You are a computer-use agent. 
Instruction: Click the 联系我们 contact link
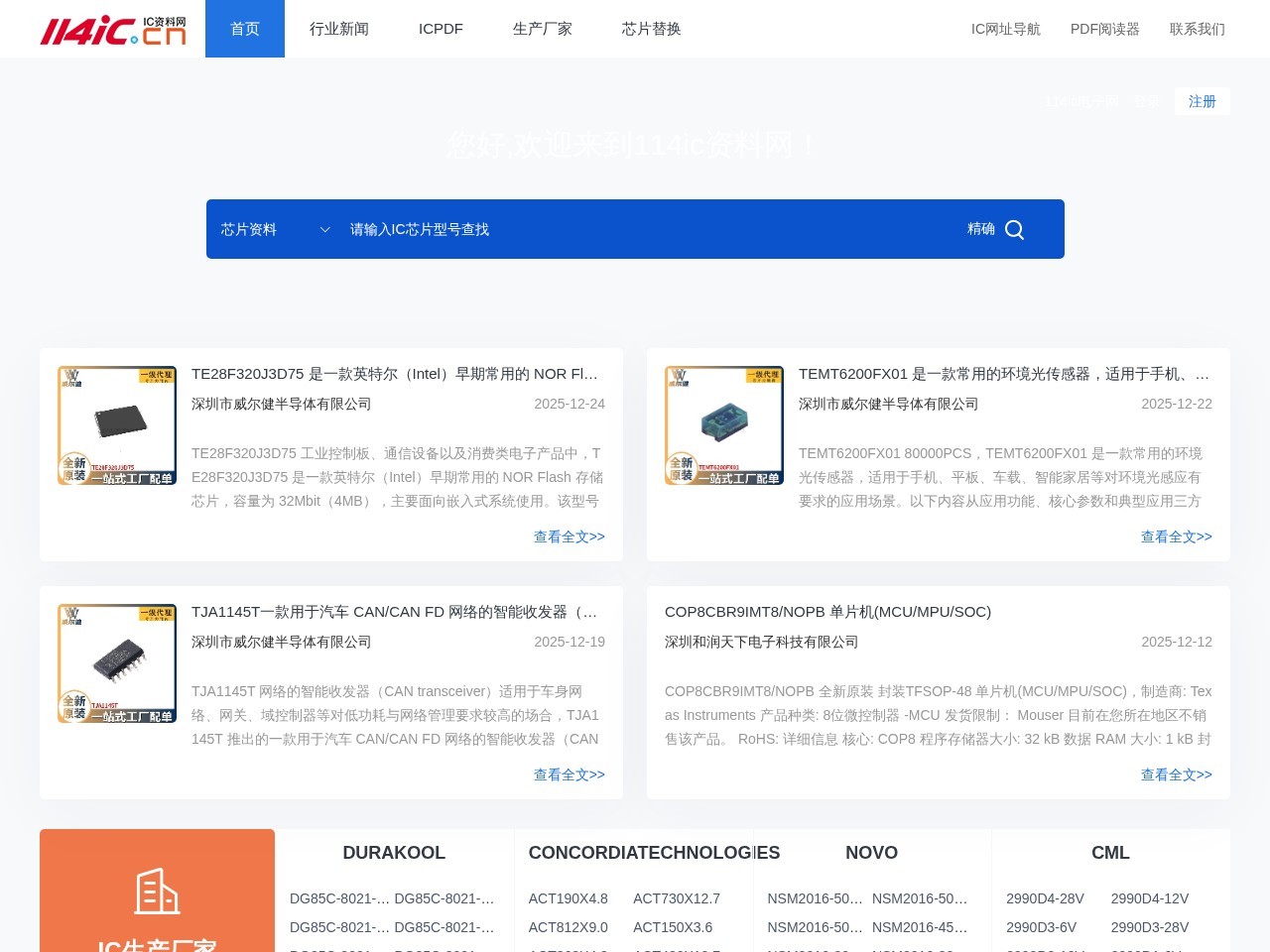tap(1197, 29)
